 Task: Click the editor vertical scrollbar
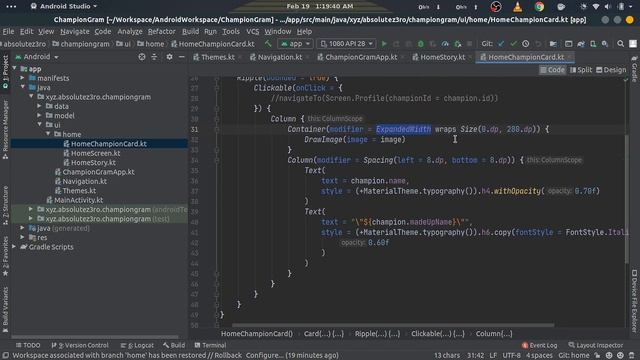[627, 199]
